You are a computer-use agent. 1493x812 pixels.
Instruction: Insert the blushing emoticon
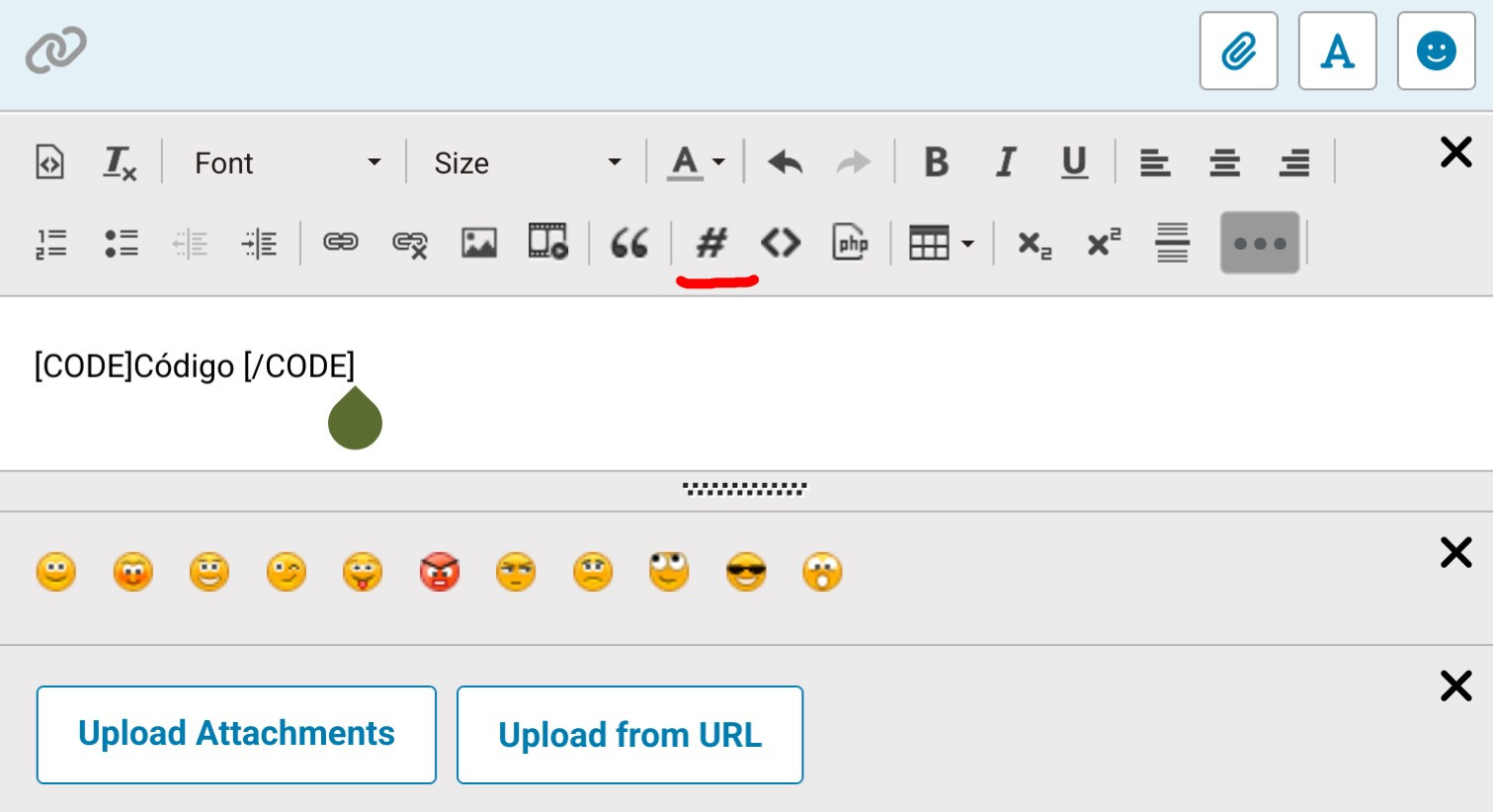133,572
